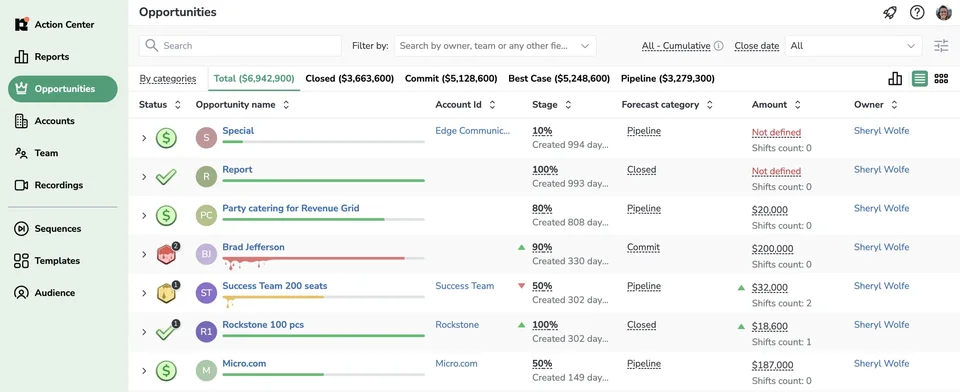Select Opportunities in sidebar
Viewport: 960px width, 392px height.
[62, 89]
